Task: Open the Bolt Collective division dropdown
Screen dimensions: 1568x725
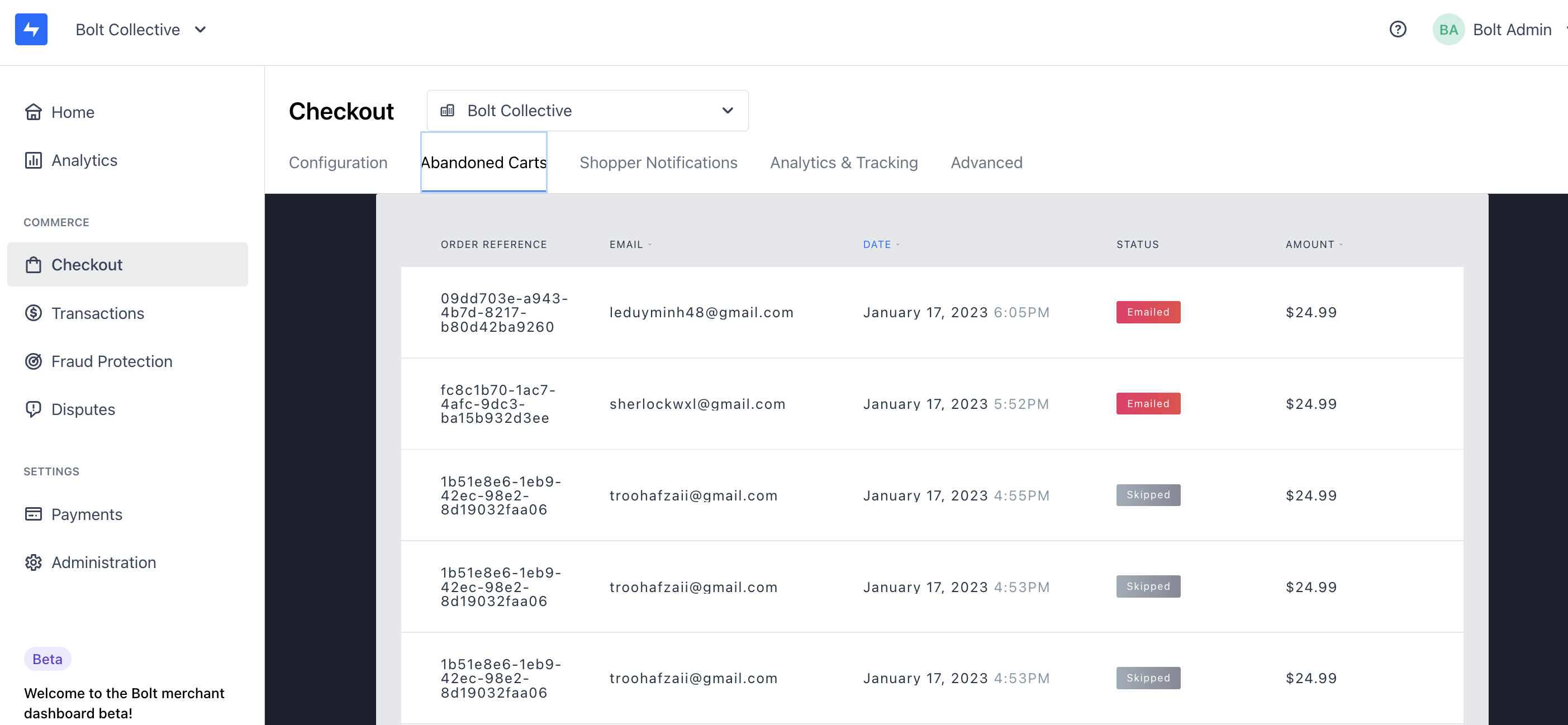Action: pos(587,111)
